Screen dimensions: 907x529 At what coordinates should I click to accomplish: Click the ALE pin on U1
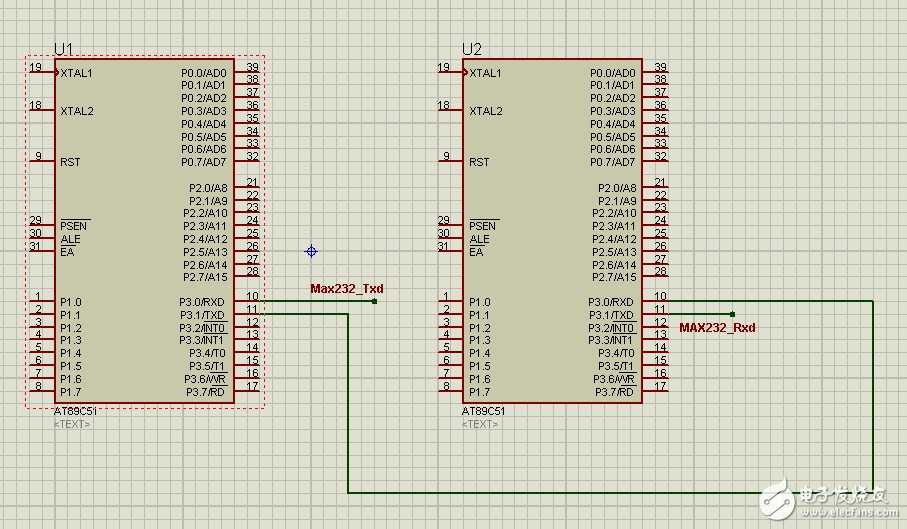pos(70,239)
